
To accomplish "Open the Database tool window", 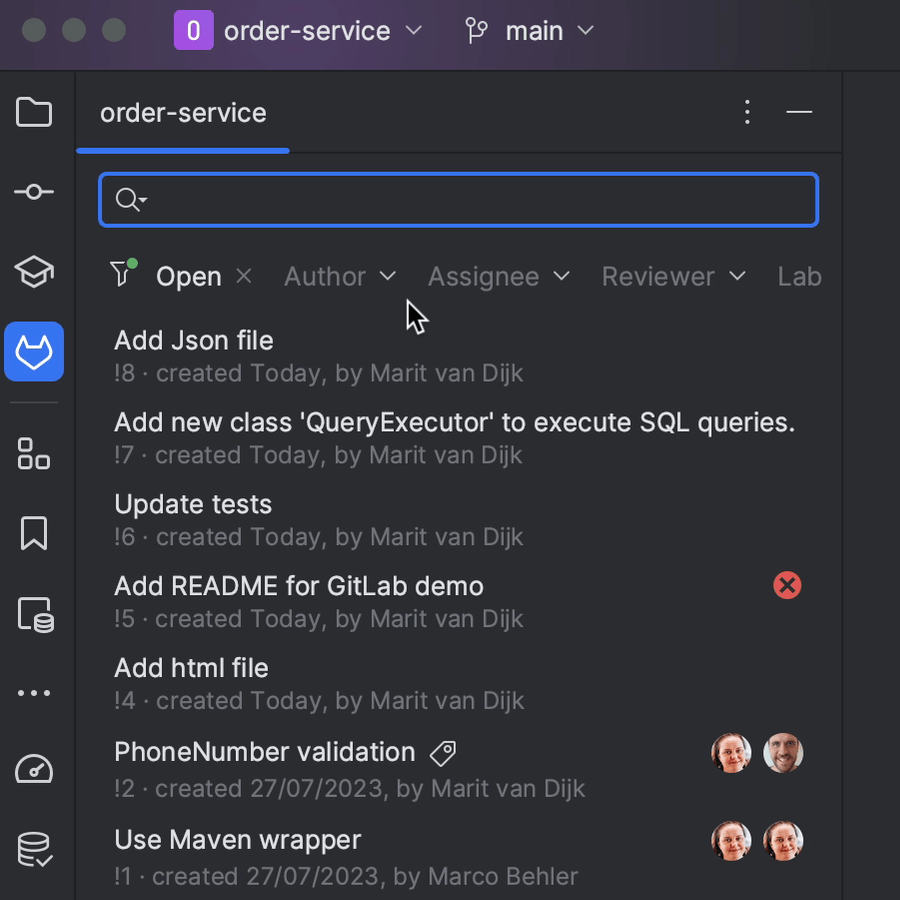I will tap(33, 849).
